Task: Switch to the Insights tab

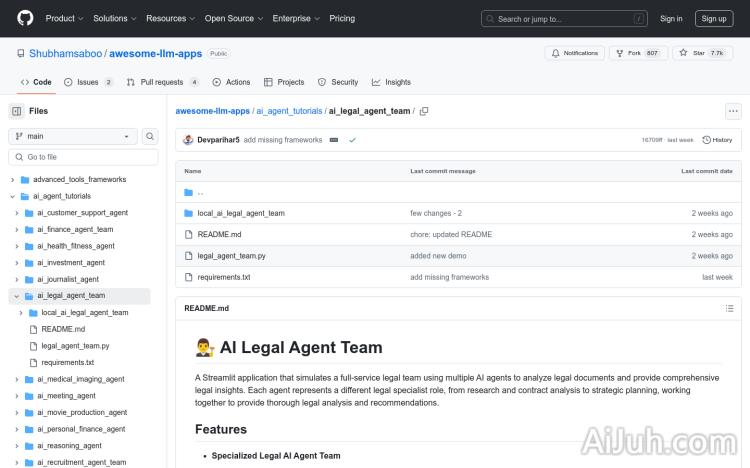Action: pos(391,82)
